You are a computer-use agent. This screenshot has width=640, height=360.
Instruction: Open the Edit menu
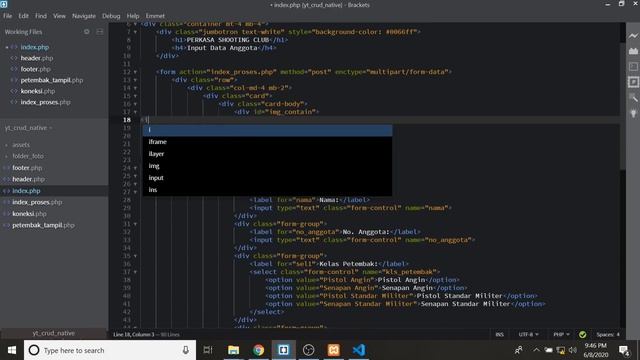tap(23, 16)
